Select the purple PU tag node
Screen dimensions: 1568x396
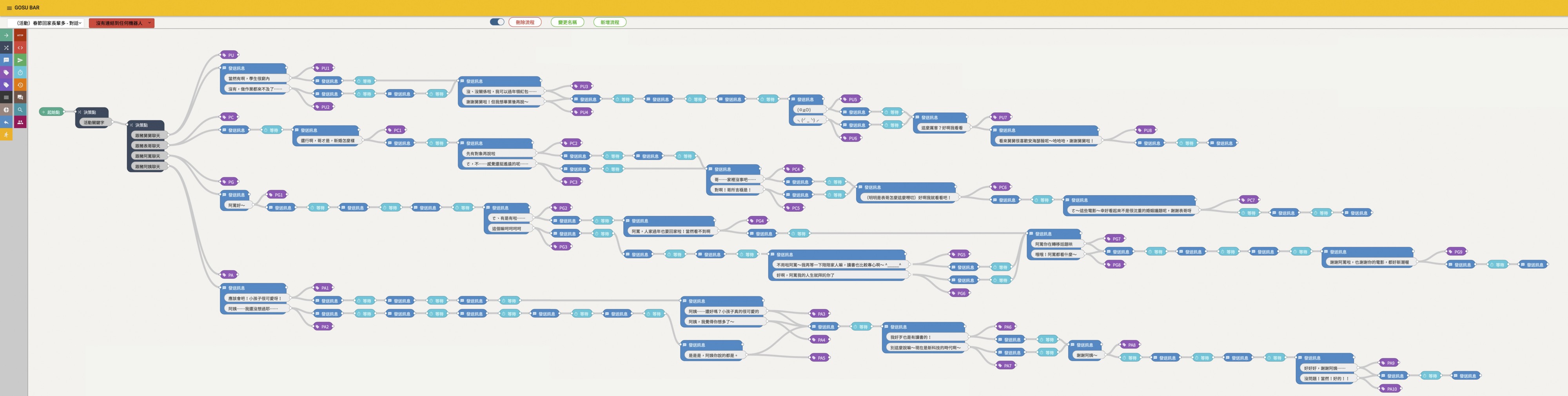[x=229, y=55]
